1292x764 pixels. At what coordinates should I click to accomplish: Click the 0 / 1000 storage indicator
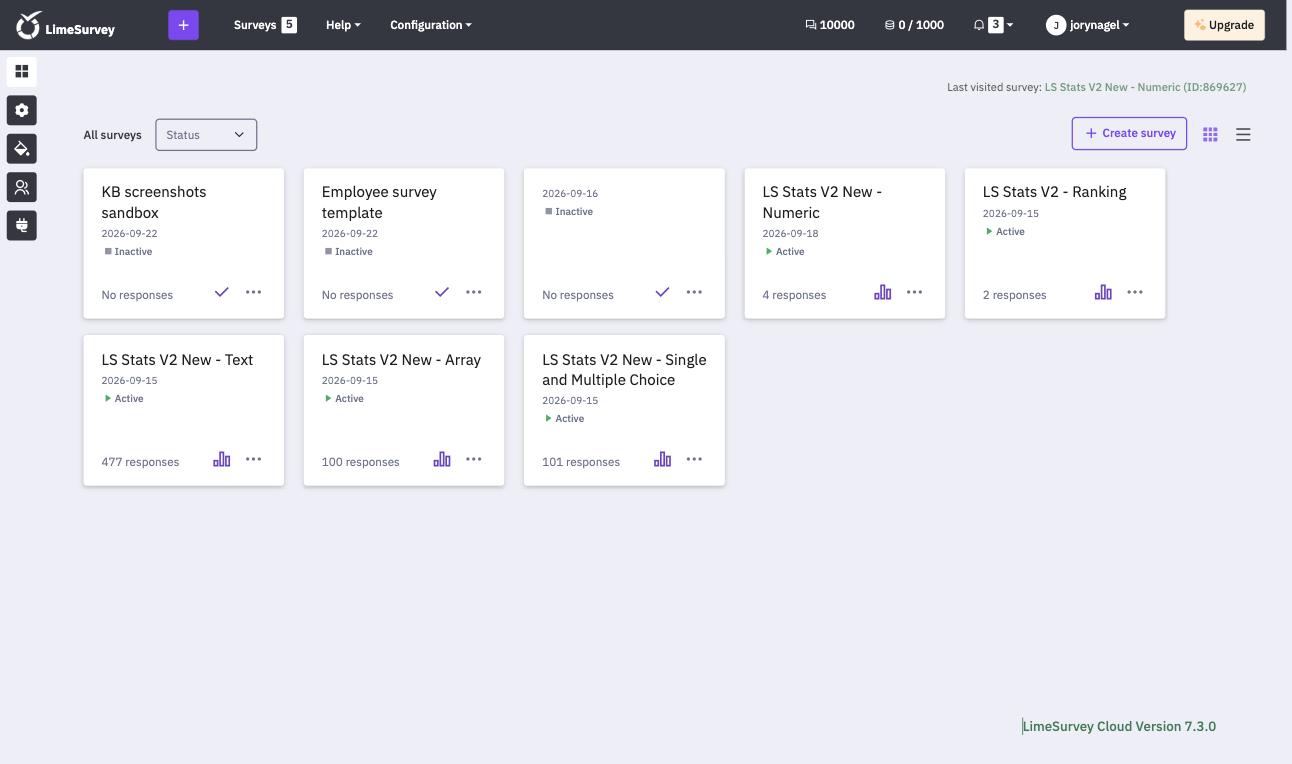[x=914, y=25]
